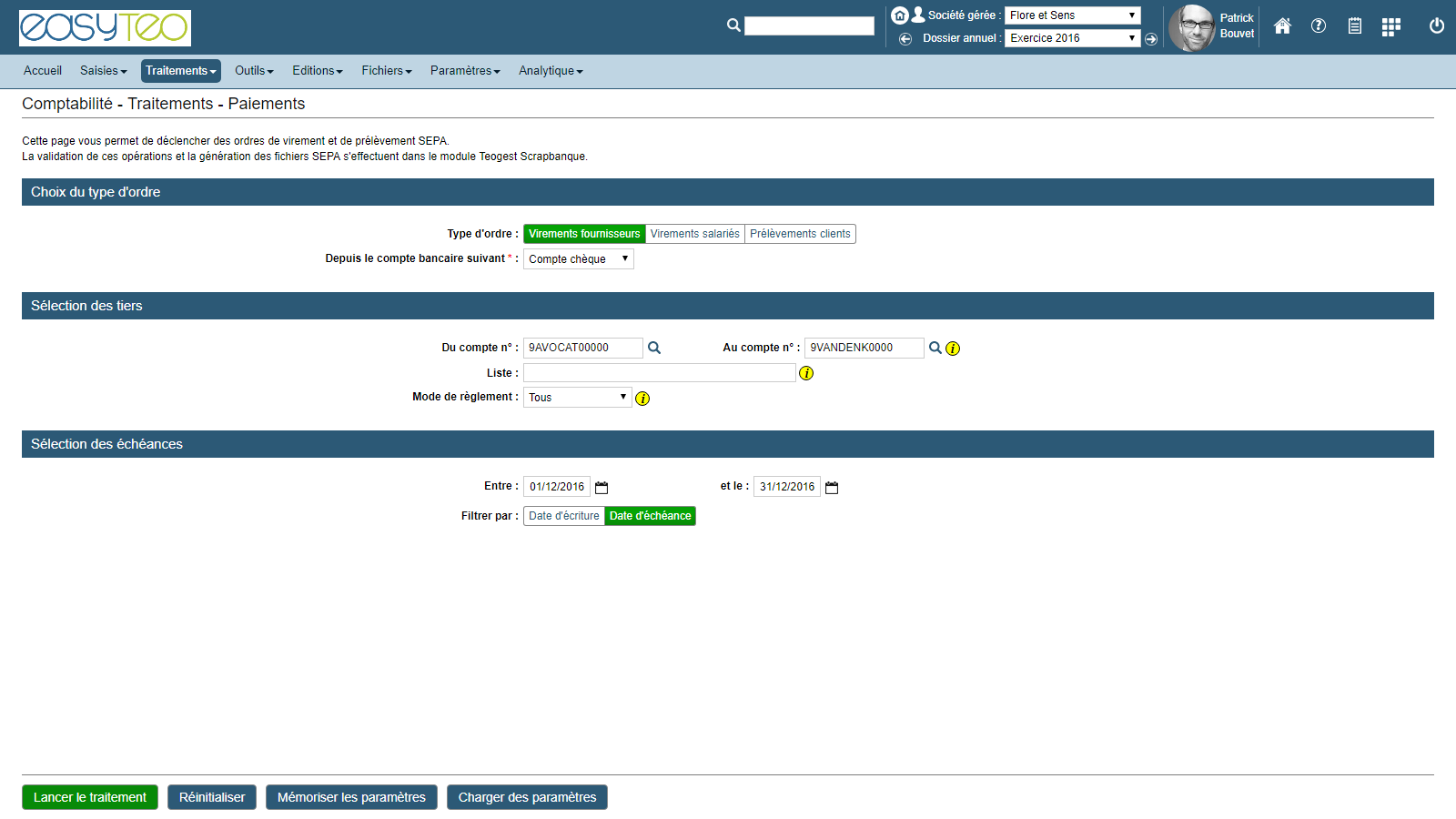Open the Saisies menu
Image resolution: width=1456 pixels, height=819 pixels.
click(x=103, y=71)
